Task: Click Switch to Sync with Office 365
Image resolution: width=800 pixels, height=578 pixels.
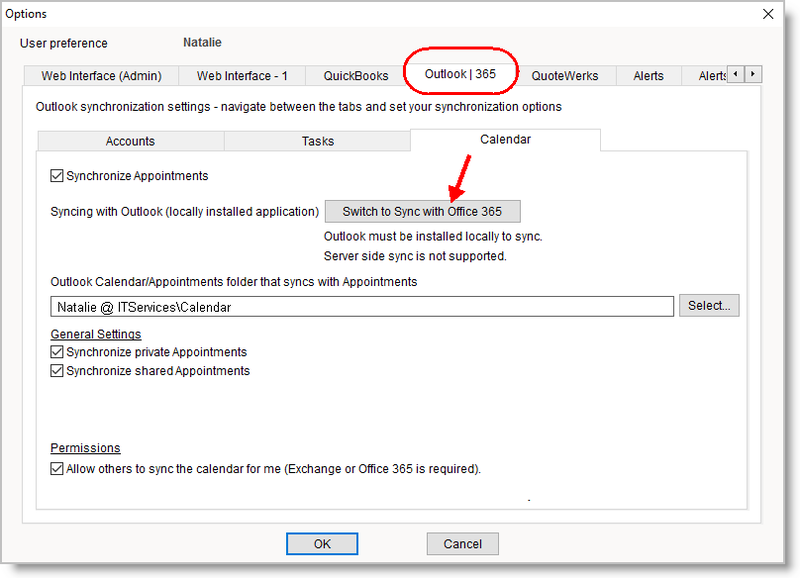Action: click(422, 211)
